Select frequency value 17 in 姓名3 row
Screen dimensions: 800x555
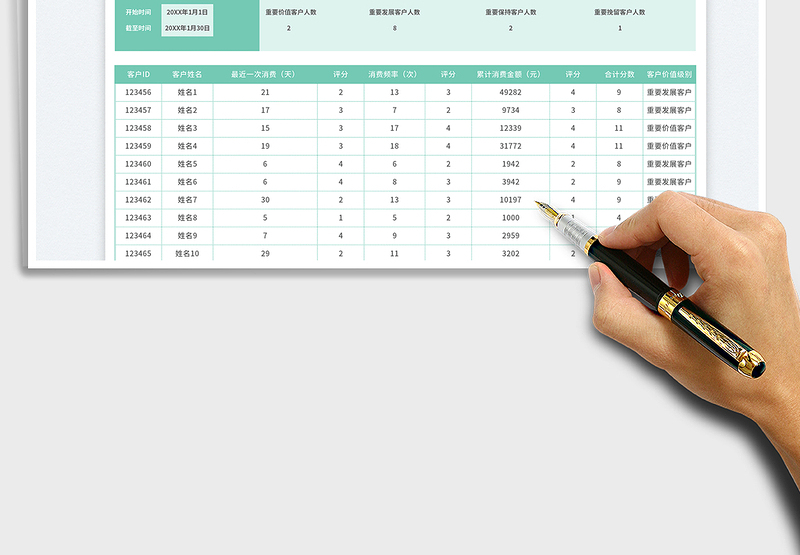(394, 128)
